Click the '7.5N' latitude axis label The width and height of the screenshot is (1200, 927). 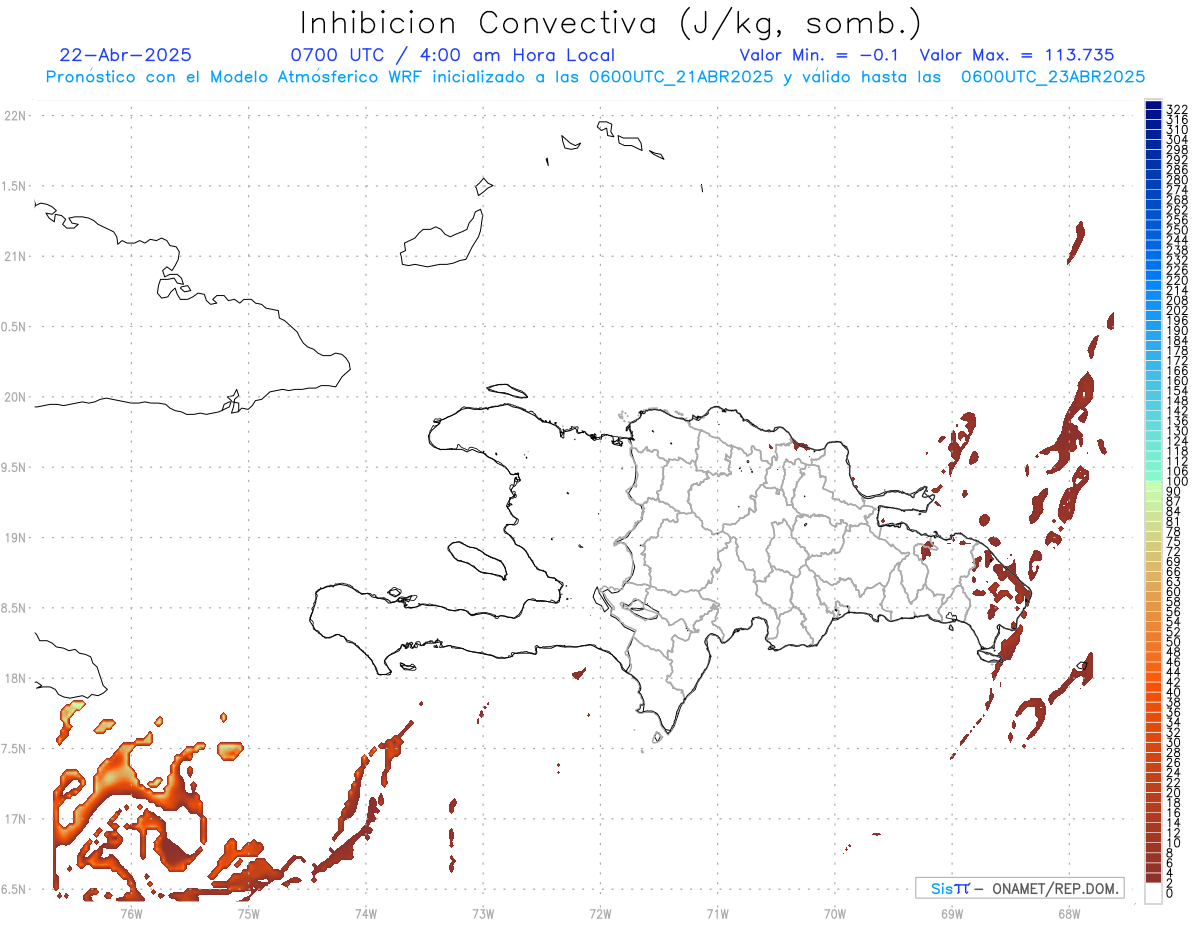click(x=15, y=749)
